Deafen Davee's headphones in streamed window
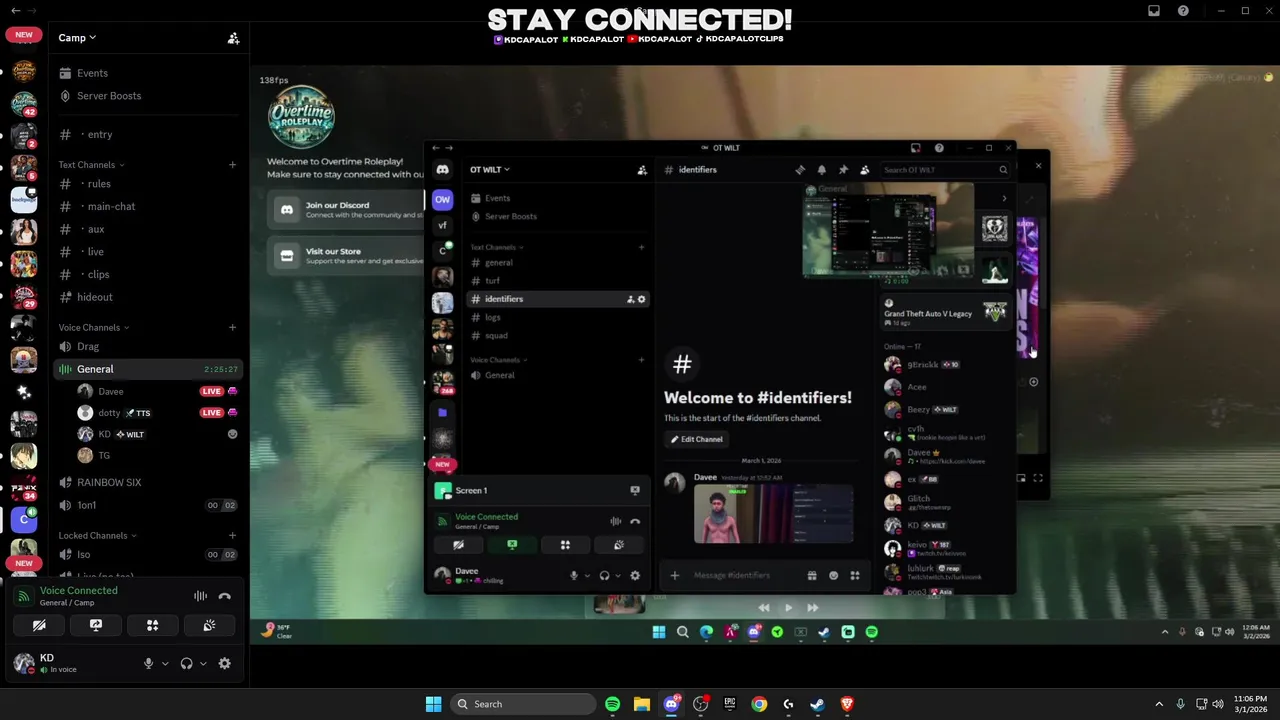 click(x=604, y=575)
